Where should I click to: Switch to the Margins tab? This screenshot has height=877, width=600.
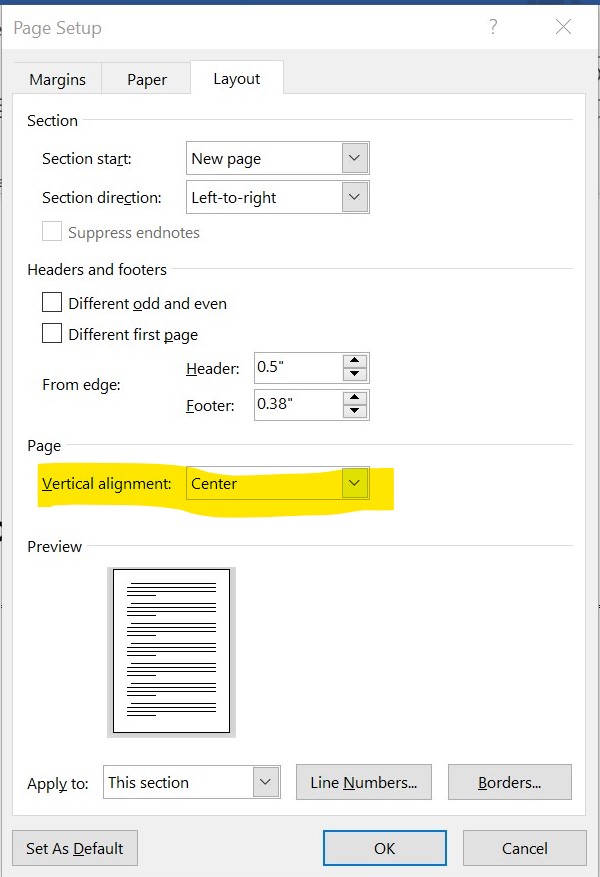(x=57, y=80)
